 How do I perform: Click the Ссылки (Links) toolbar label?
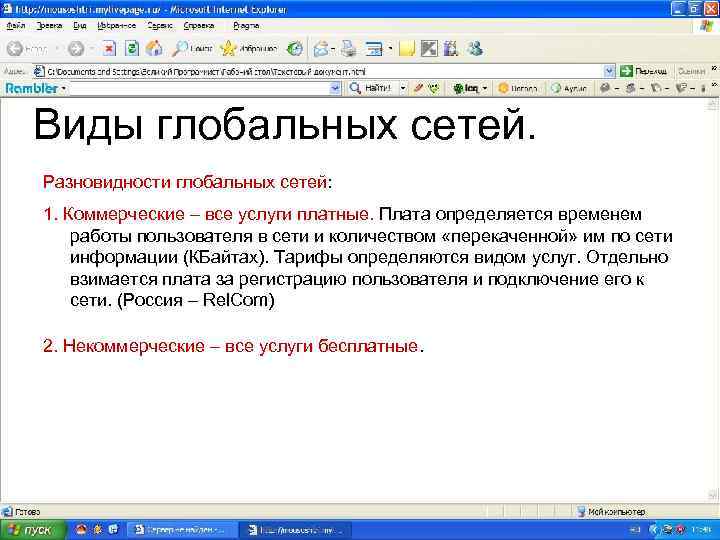click(691, 71)
